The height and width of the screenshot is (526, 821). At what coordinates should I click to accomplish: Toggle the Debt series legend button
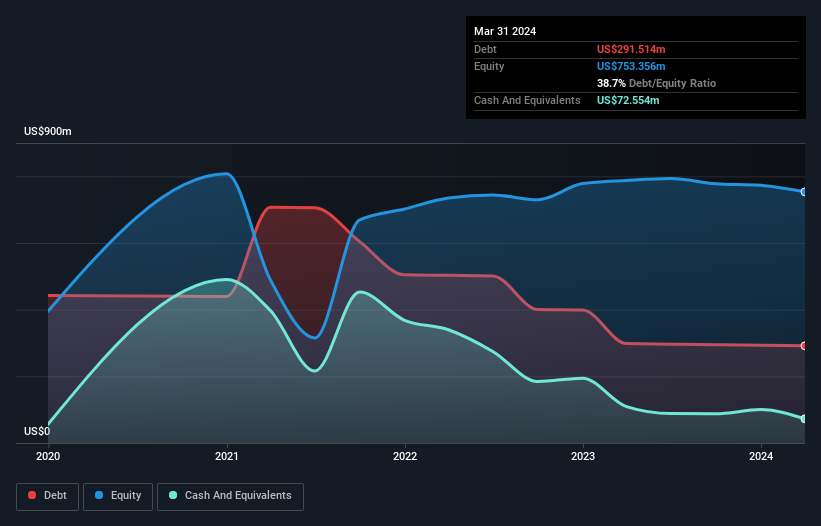click(48, 496)
